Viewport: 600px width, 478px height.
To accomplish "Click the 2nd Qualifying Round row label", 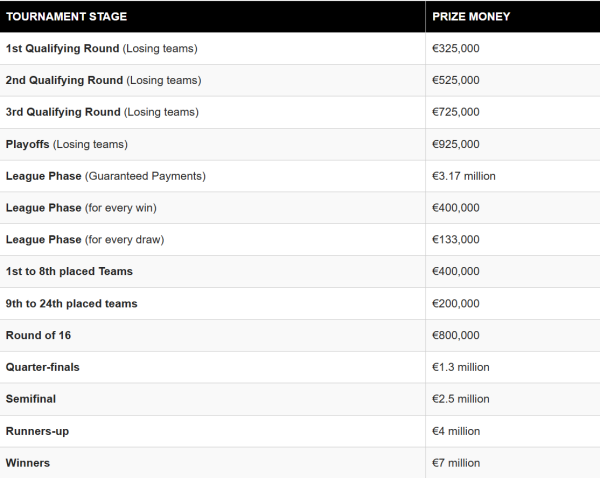I will click(103, 80).
